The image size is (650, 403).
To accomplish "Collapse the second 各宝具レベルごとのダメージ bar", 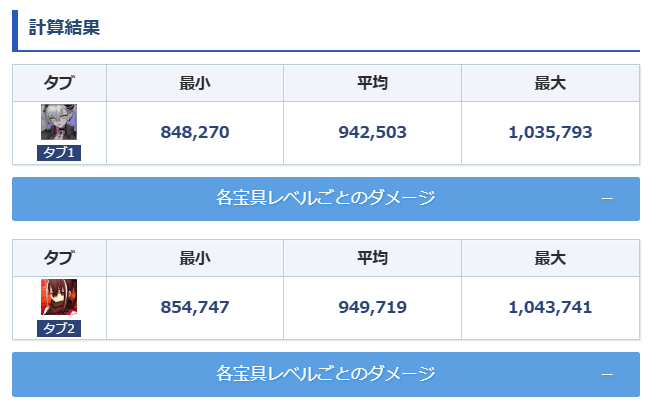I will 326,374.
